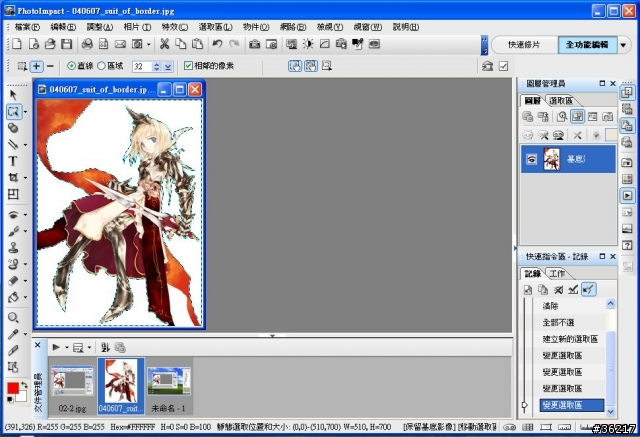The height and width of the screenshot is (437, 640).
Task: Select the Zoom magnifier tool
Action: pyautogui.click(x=13, y=317)
